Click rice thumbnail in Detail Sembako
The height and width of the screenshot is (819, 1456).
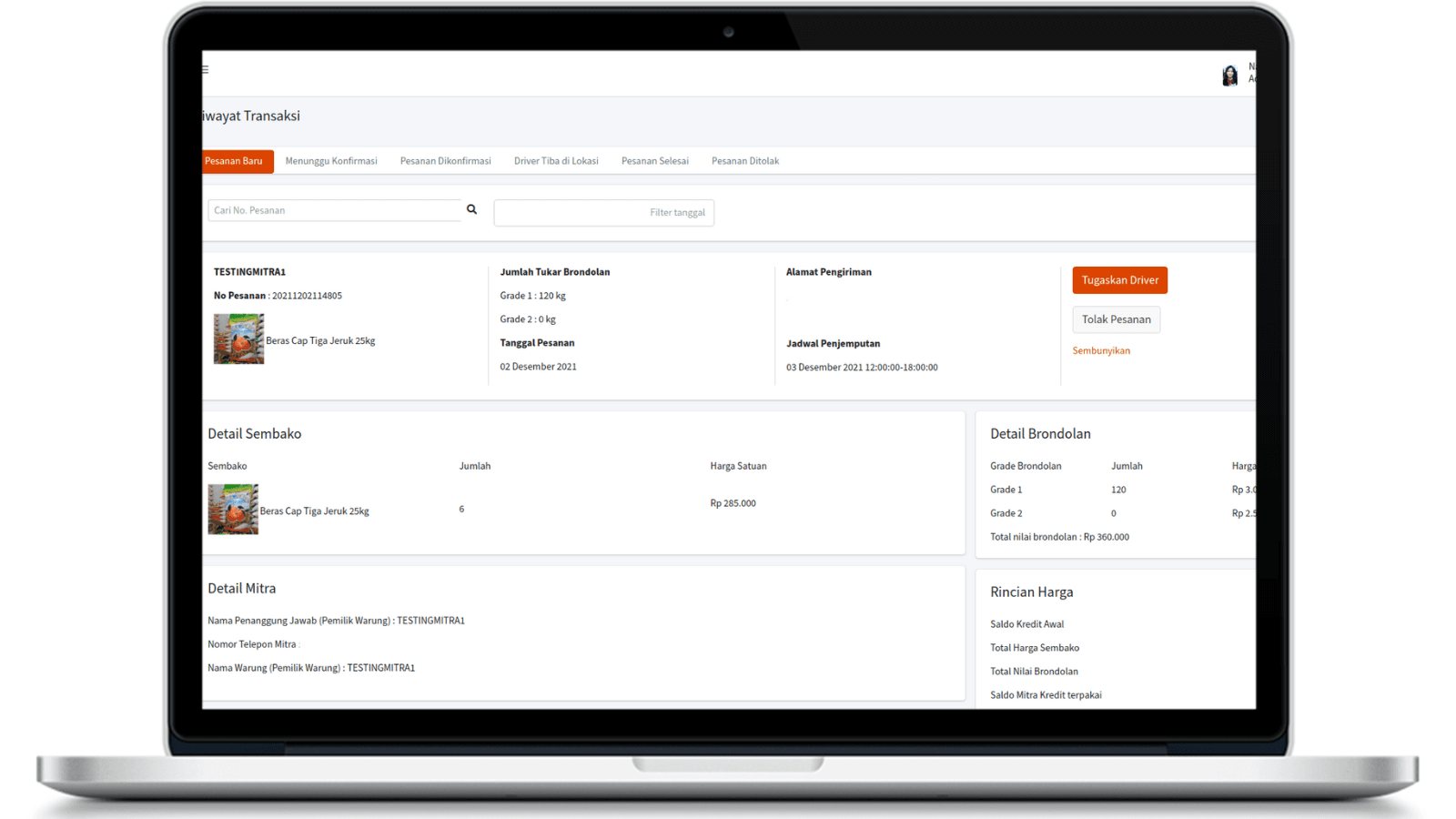click(233, 509)
